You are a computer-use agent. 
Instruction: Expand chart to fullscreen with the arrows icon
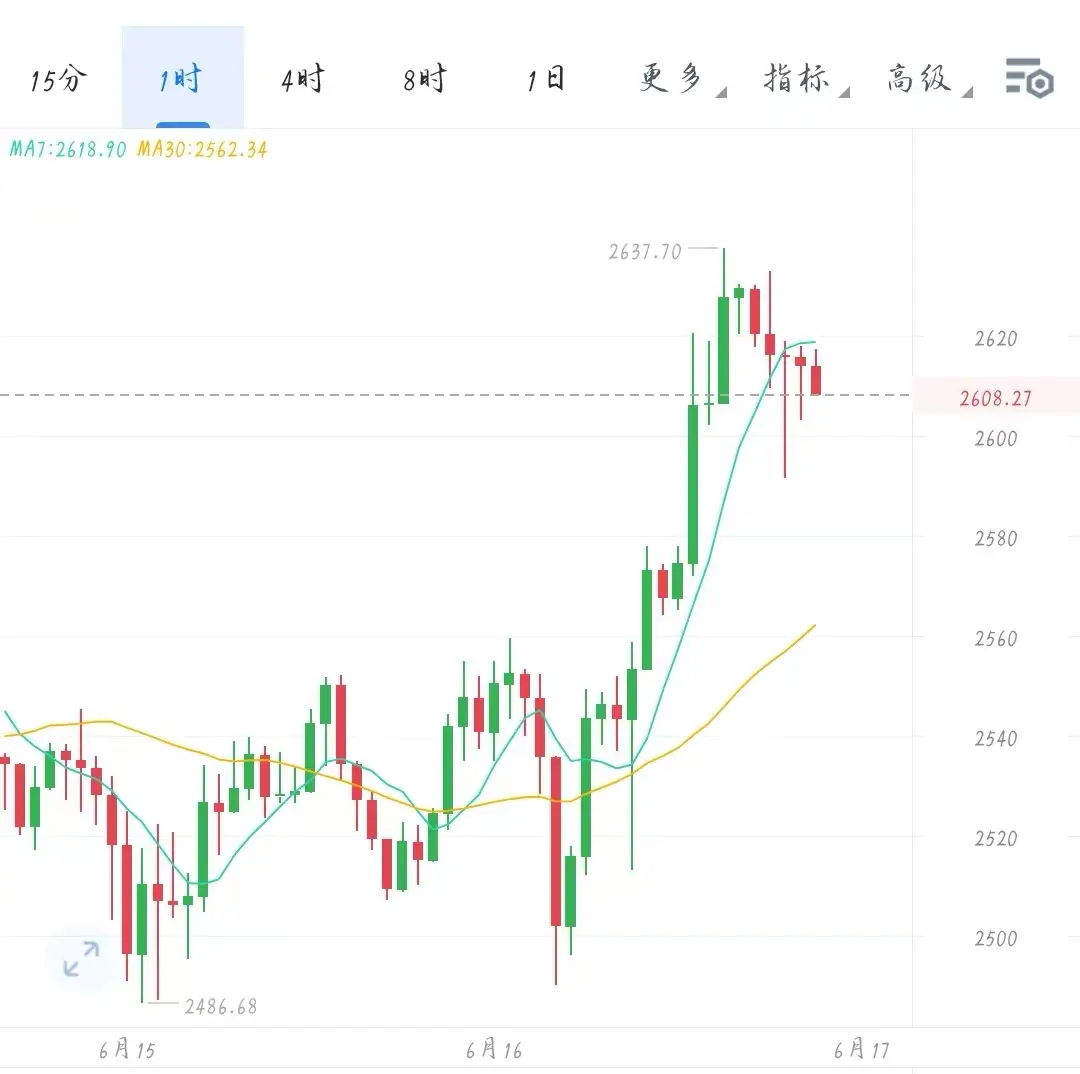(81, 958)
